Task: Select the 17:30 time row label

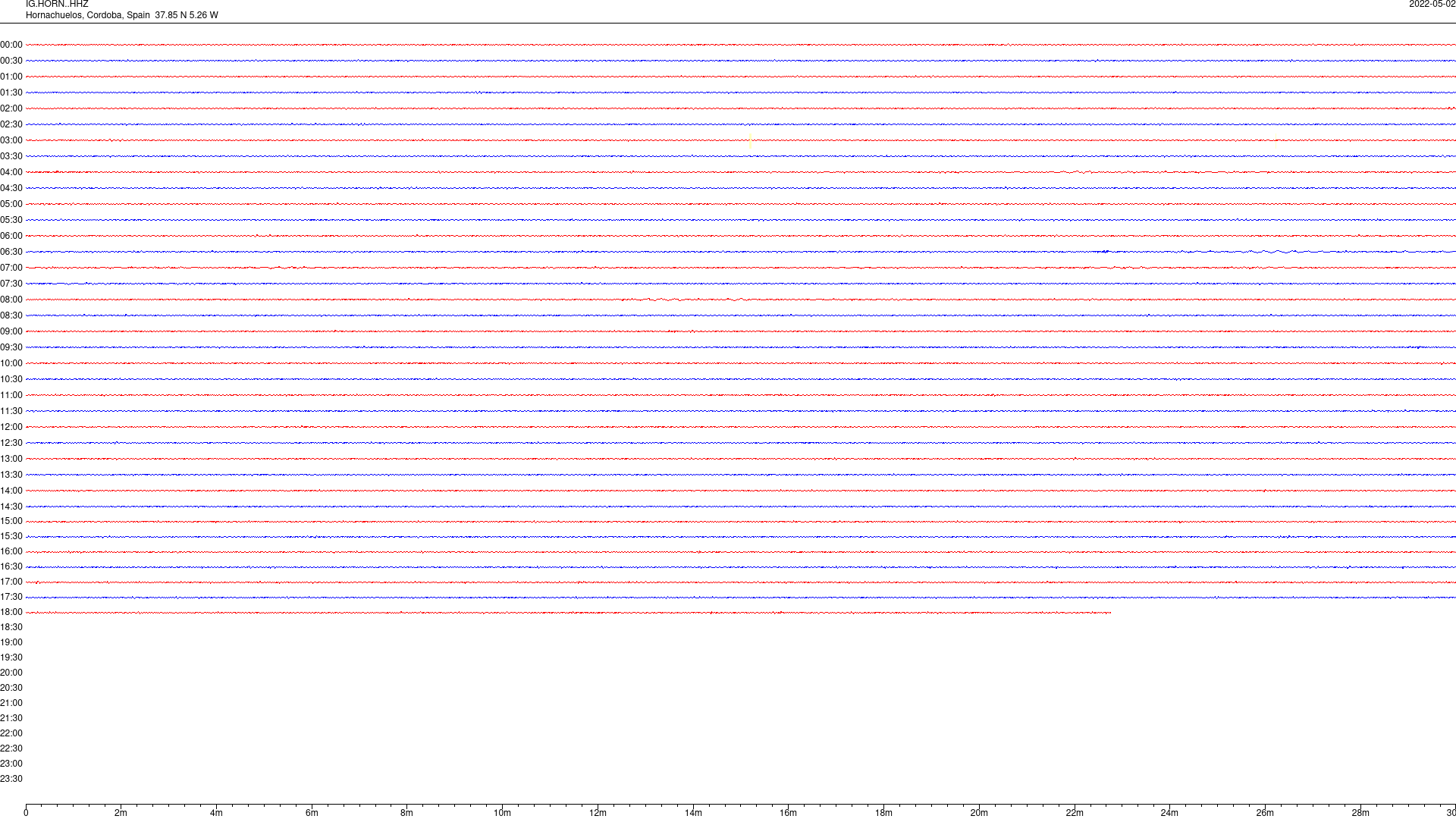Action: 11,597
